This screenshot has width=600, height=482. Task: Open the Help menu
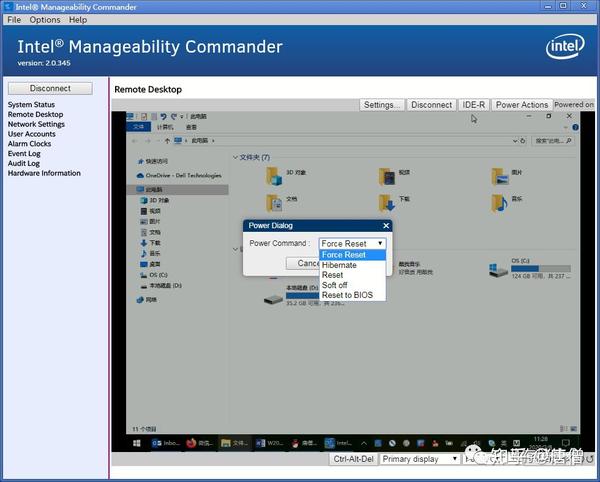tap(78, 20)
